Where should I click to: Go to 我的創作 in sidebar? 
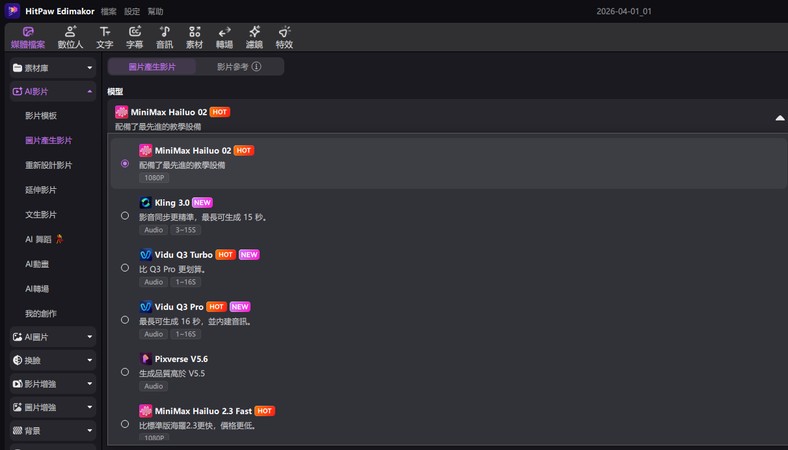pyautogui.click(x=41, y=313)
